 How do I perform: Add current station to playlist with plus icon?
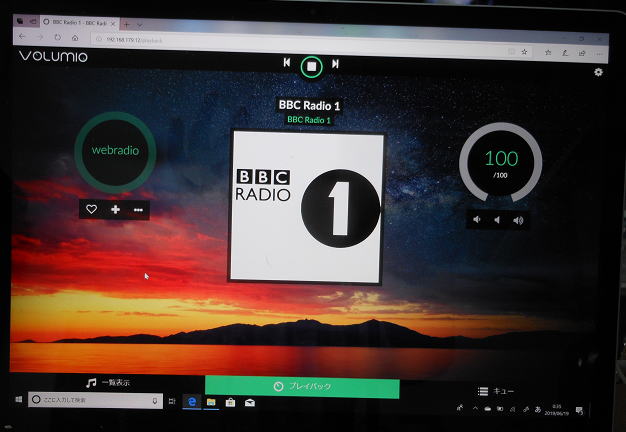115,210
